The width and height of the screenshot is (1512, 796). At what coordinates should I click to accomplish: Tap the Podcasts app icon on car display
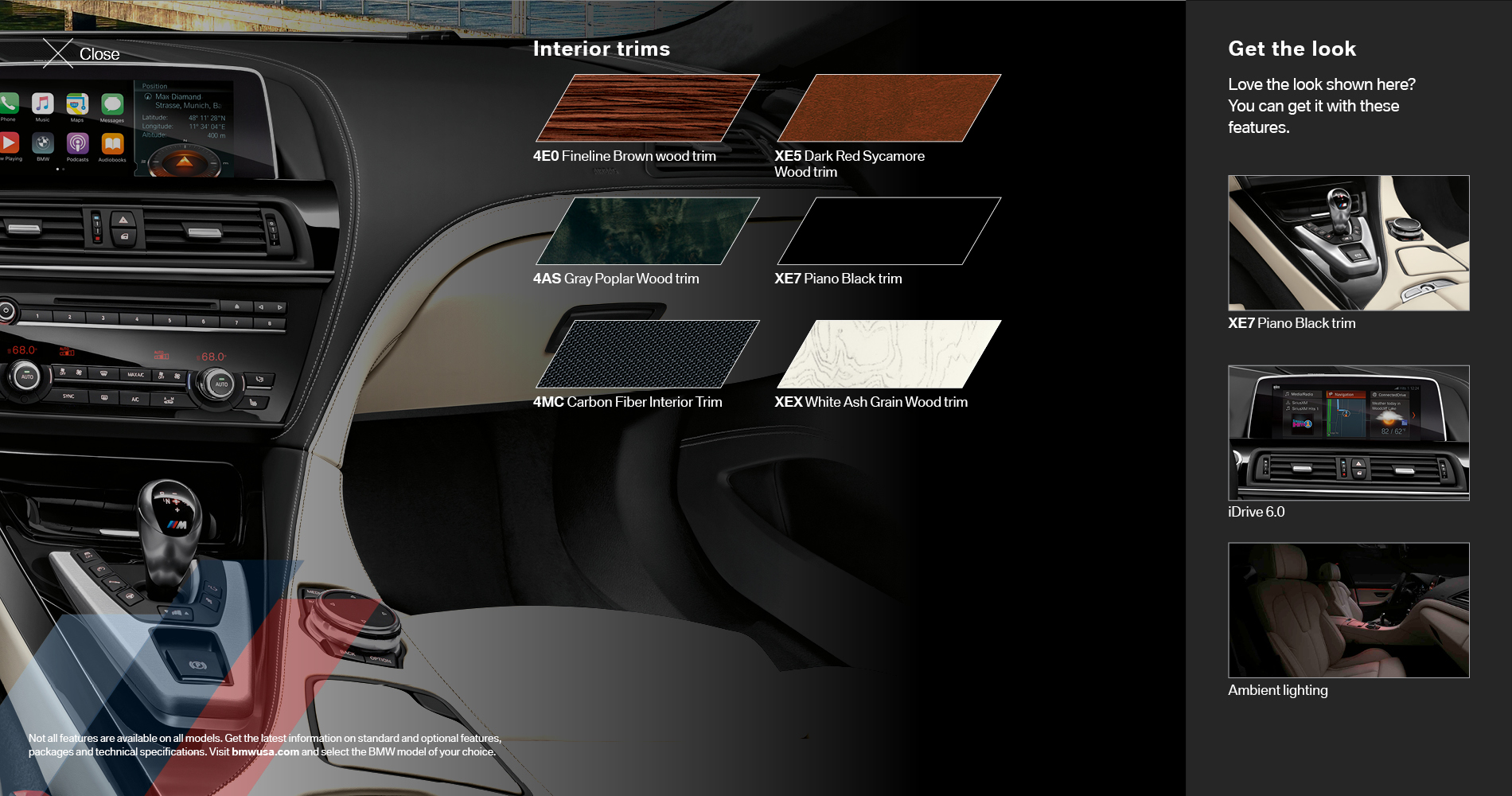click(x=77, y=143)
